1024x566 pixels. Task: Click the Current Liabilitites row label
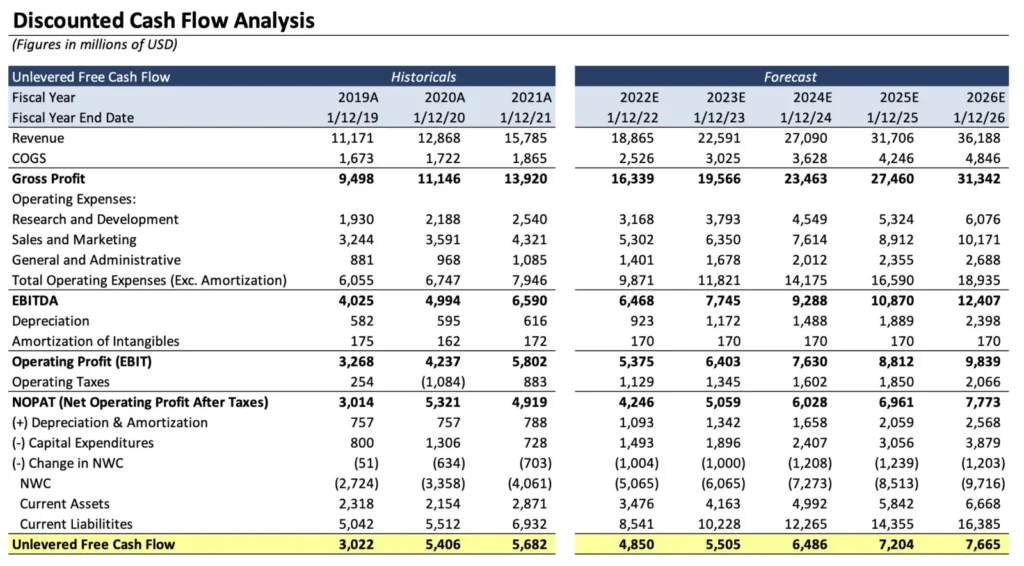[76, 524]
